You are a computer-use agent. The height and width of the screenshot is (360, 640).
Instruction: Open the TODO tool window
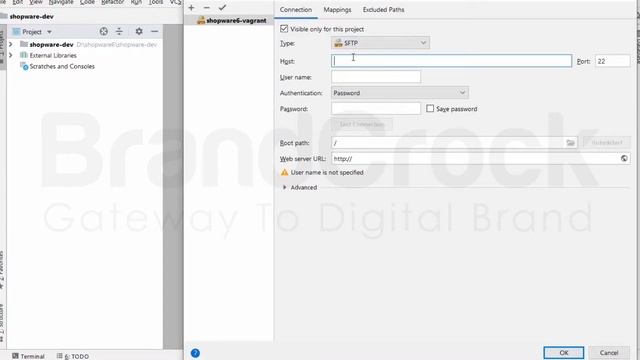click(x=73, y=356)
